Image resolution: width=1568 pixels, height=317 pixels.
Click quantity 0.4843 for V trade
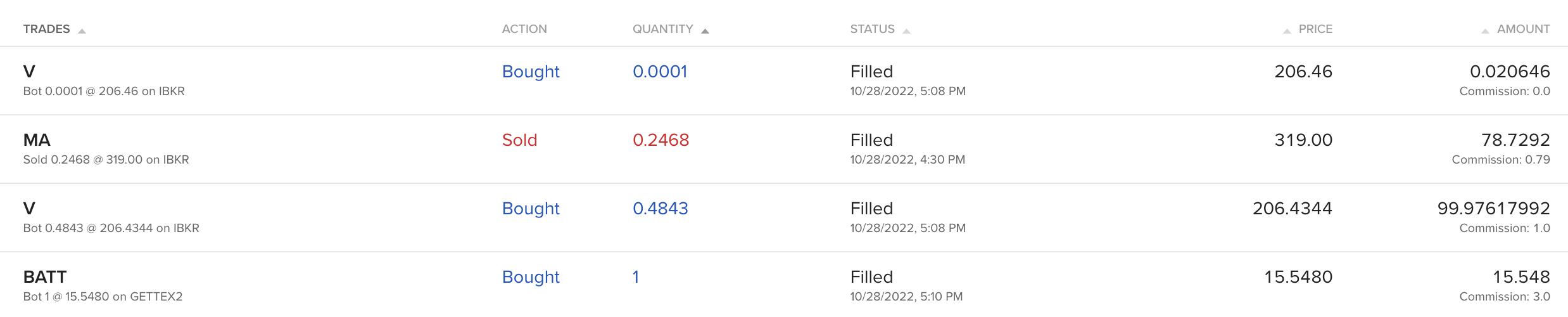coord(660,209)
